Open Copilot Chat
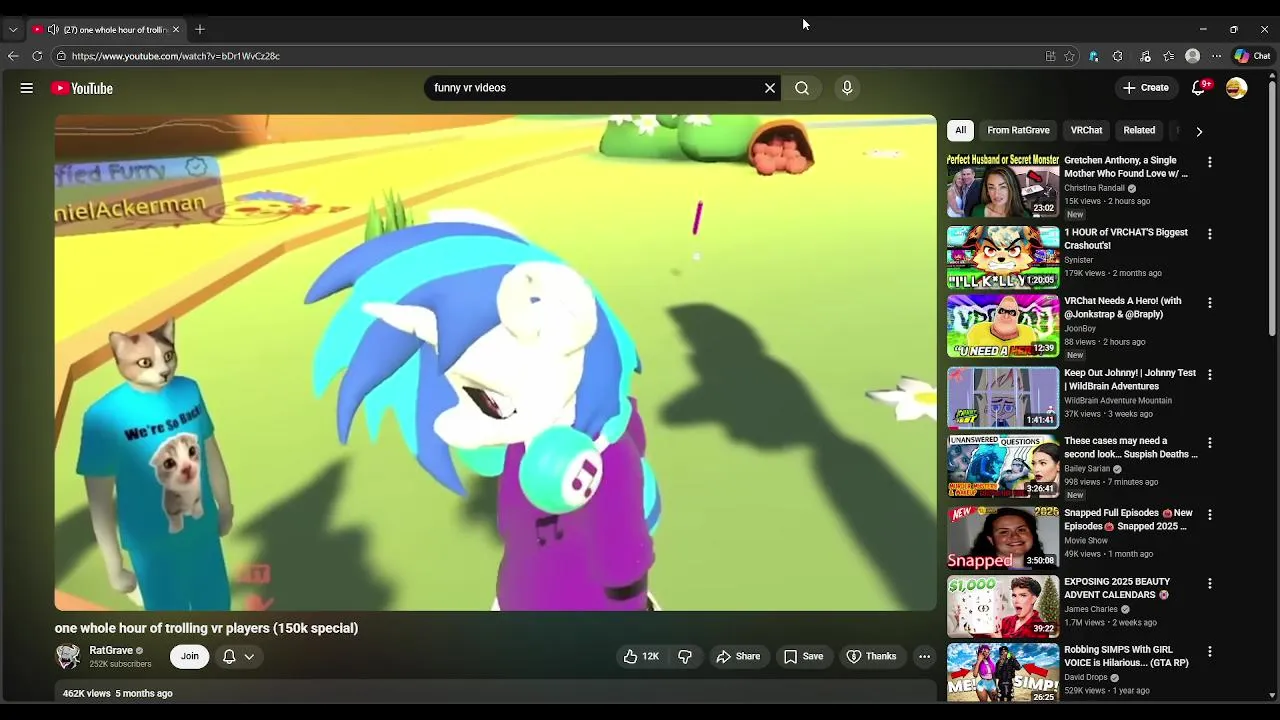This screenshot has width=1280, height=720. coord(1253,56)
